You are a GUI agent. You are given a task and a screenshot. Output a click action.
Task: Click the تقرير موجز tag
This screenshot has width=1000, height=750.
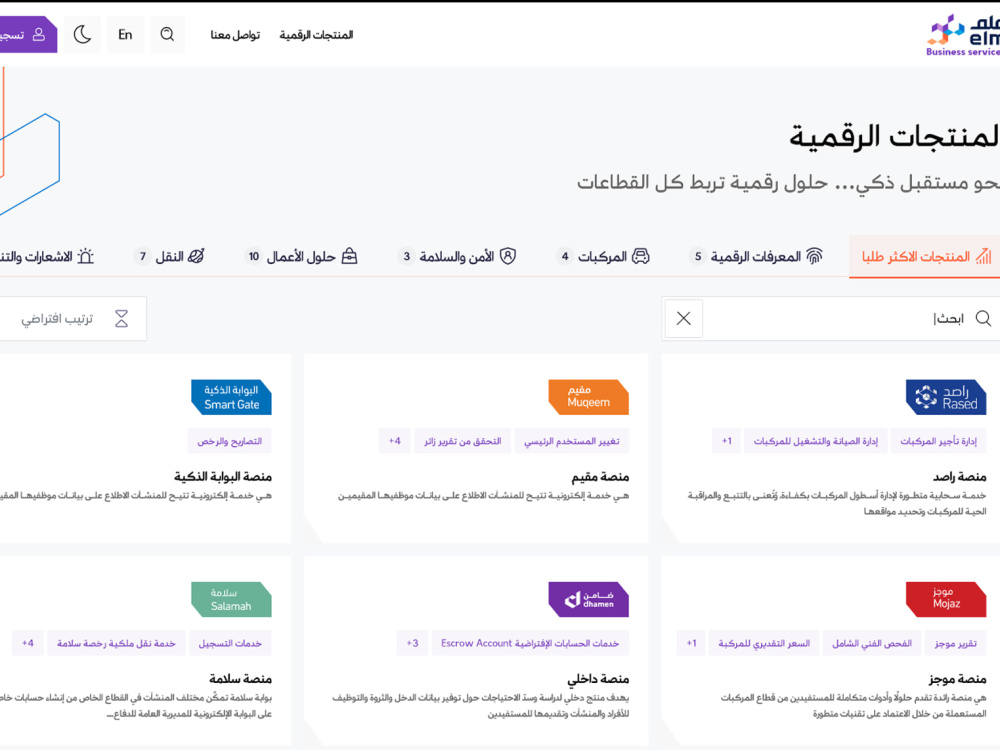tap(956, 643)
